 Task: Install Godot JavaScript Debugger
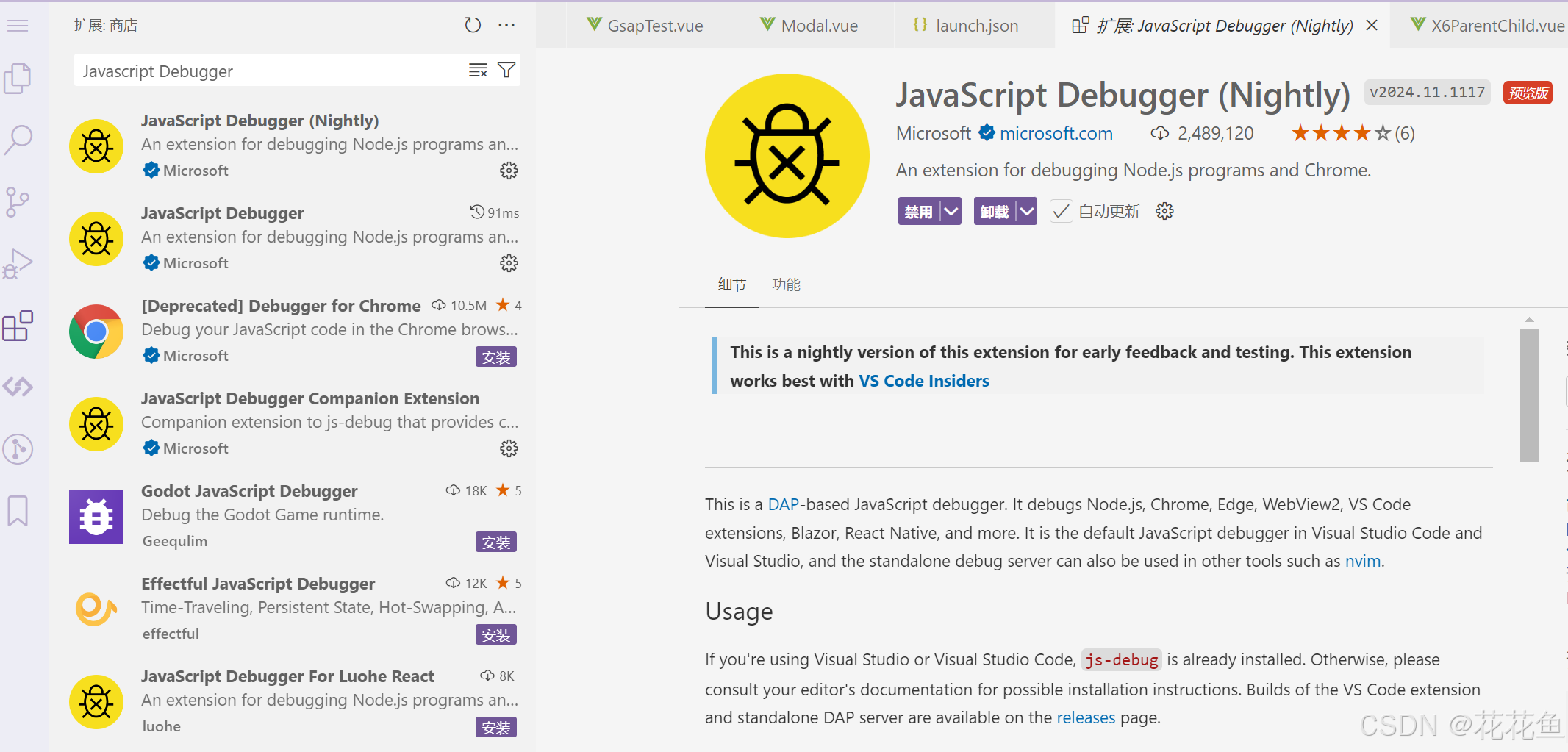pyautogui.click(x=496, y=542)
